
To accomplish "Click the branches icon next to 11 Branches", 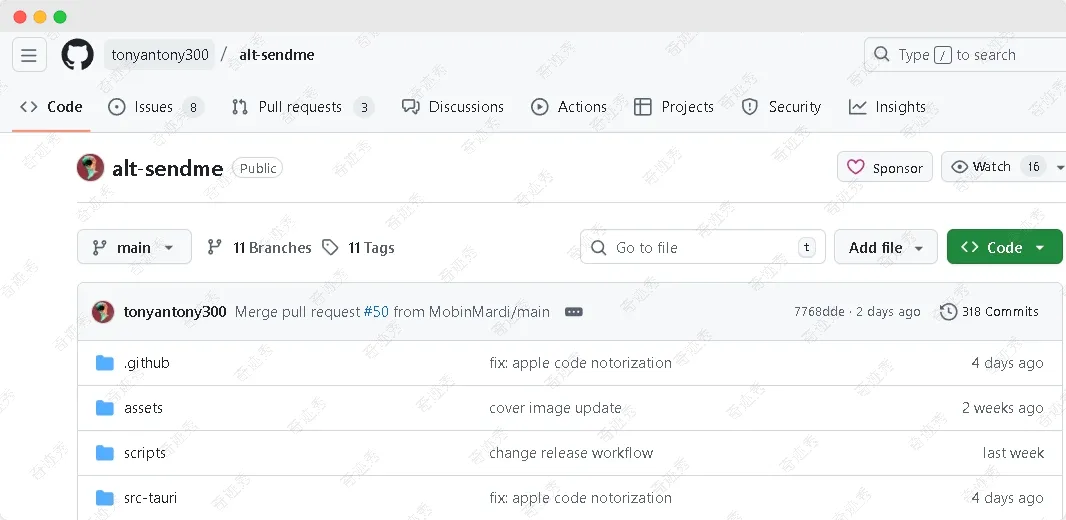I will coord(214,247).
